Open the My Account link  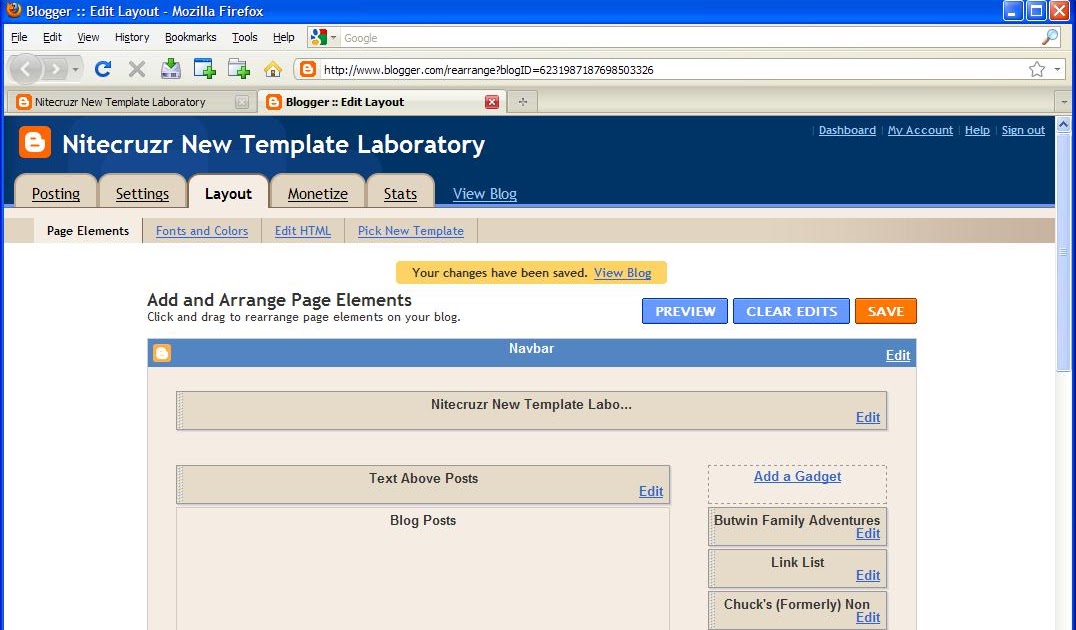pos(920,130)
